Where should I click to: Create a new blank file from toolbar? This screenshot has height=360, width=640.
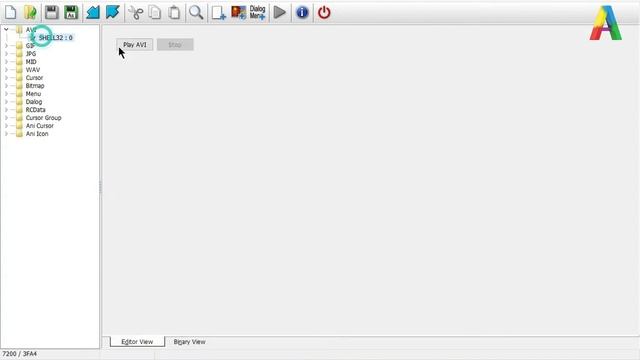(11, 12)
